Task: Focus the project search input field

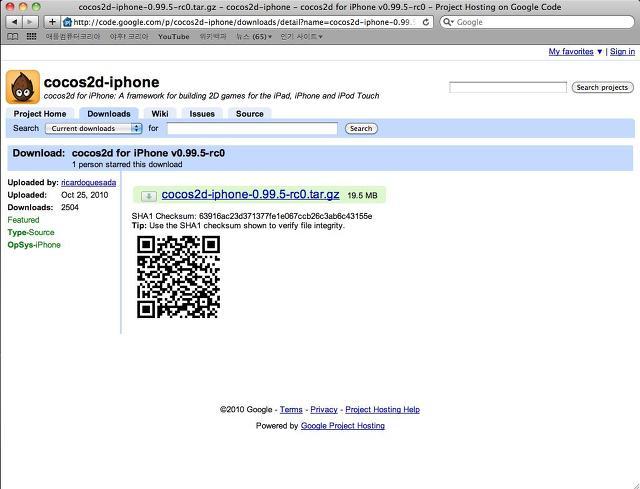Action: pos(508,87)
